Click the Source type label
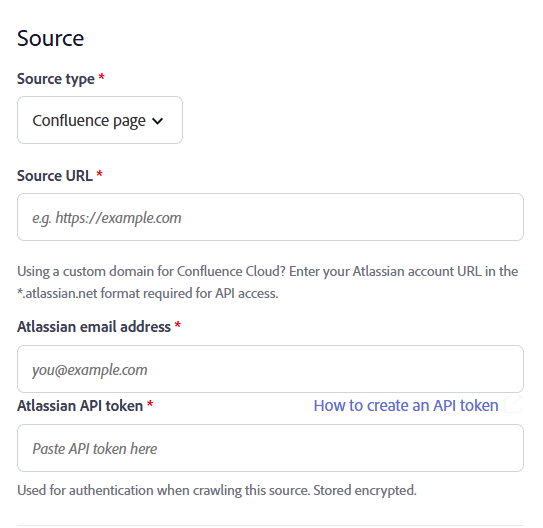The width and height of the screenshot is (543, 528). 56,79
